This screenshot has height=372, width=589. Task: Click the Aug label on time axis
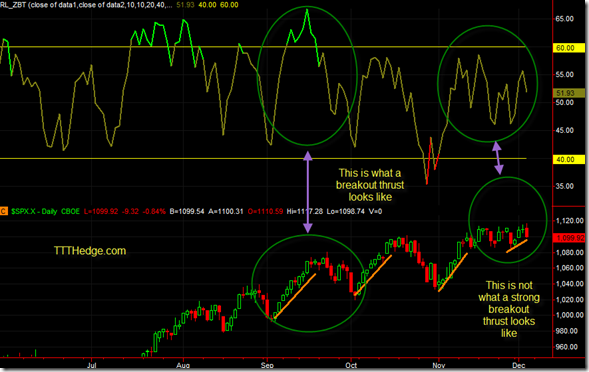click(183, 365)
